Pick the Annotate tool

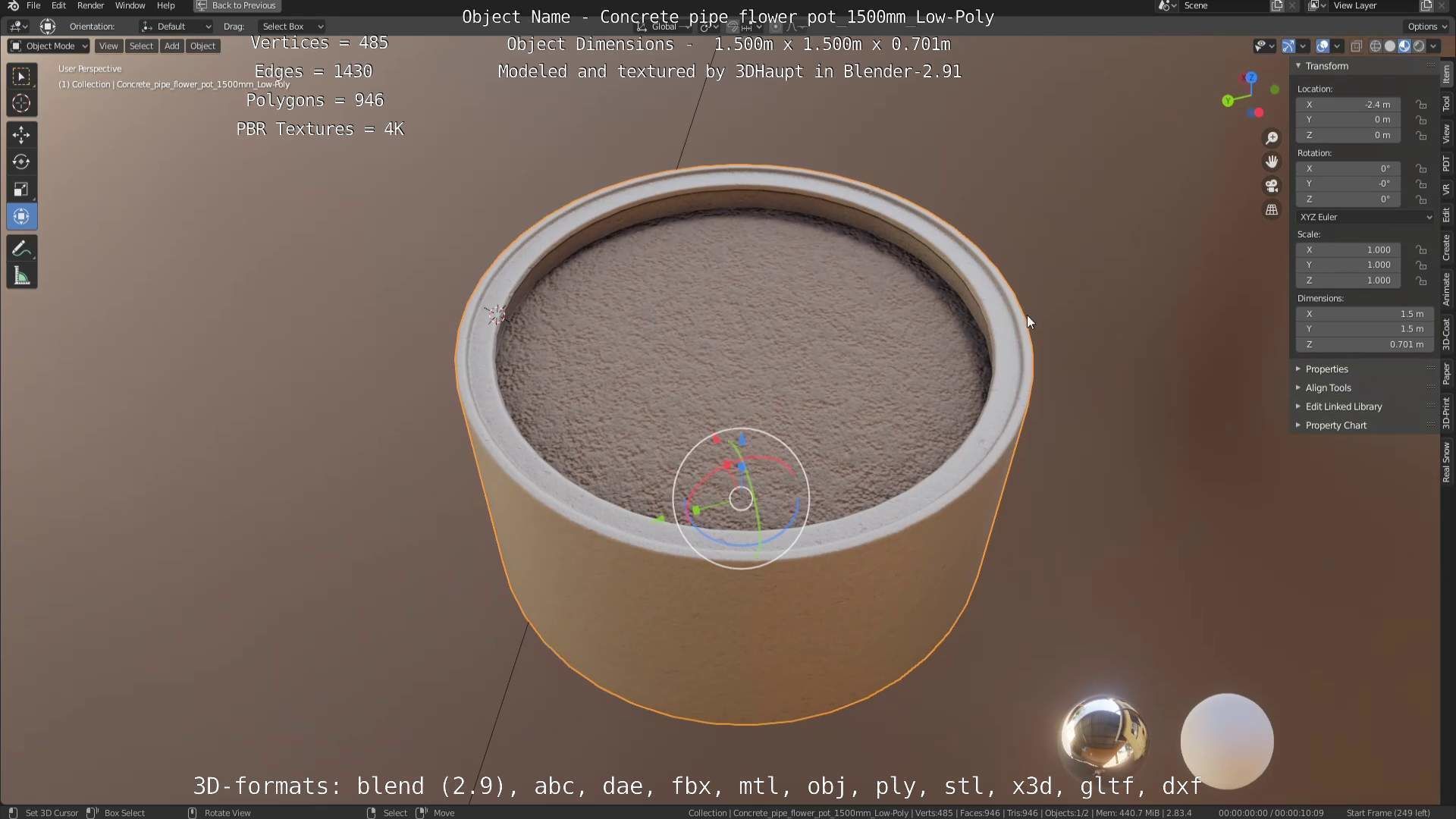pos(21,249)
